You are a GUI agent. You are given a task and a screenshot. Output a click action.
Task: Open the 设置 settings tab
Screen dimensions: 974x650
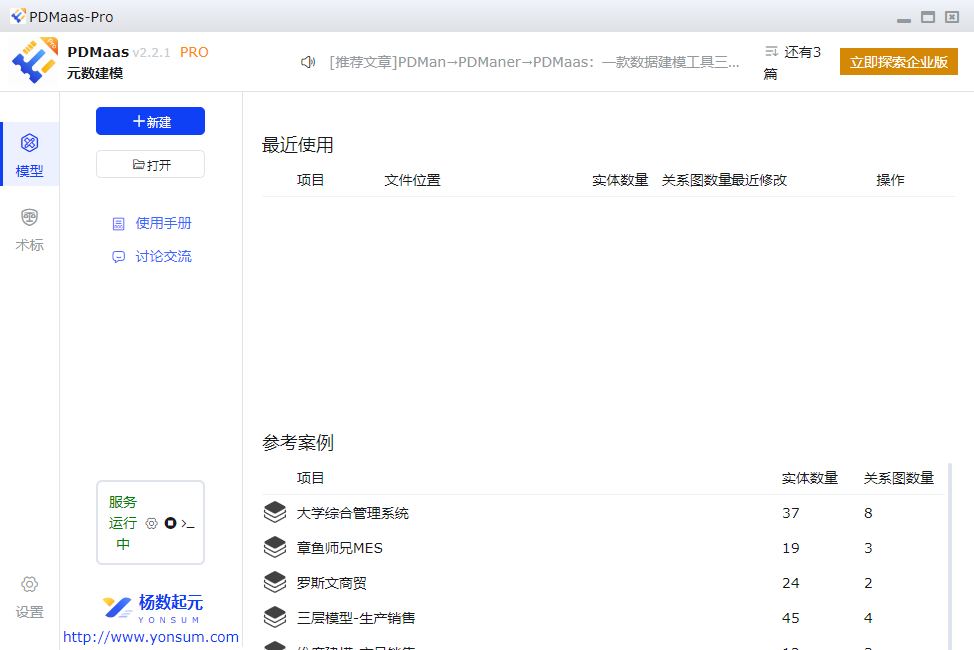(x=30, y=597)
